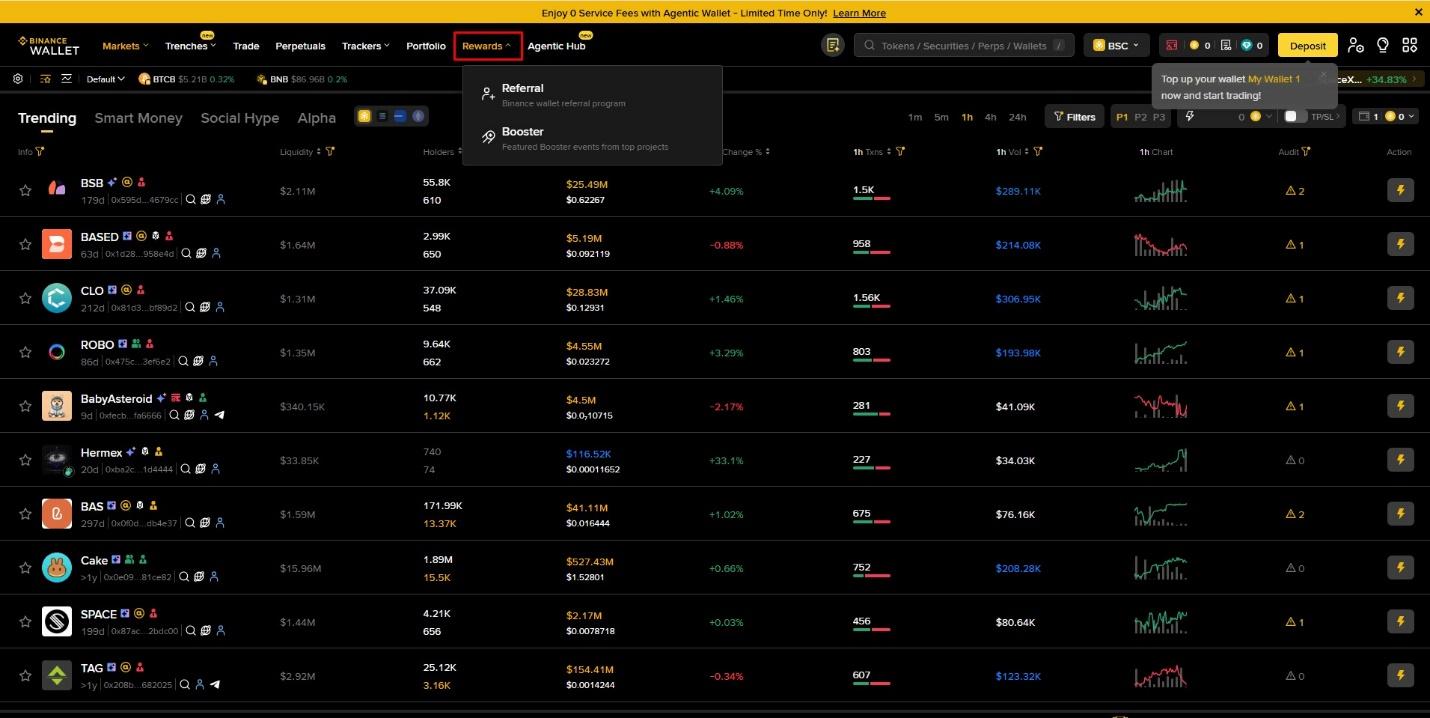This screenshot has height=718, width=1430.
Task: Open the Filters button
Action: click(1075, 117)
